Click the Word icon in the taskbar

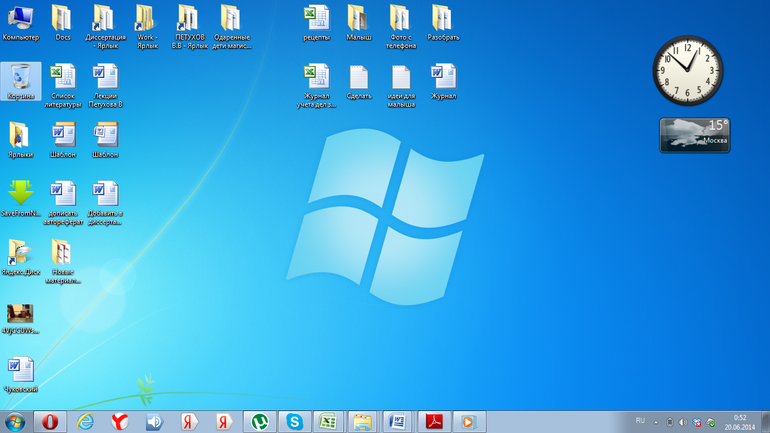[397, 421]
